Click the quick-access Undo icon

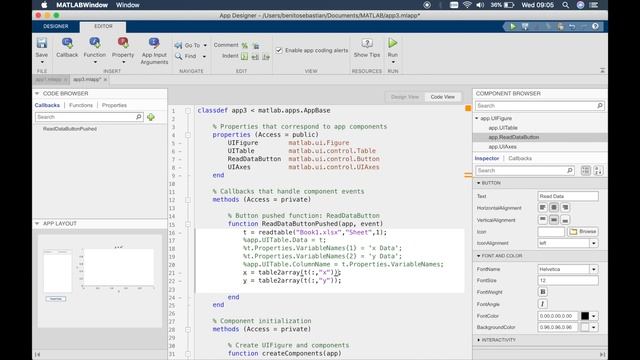572,27
